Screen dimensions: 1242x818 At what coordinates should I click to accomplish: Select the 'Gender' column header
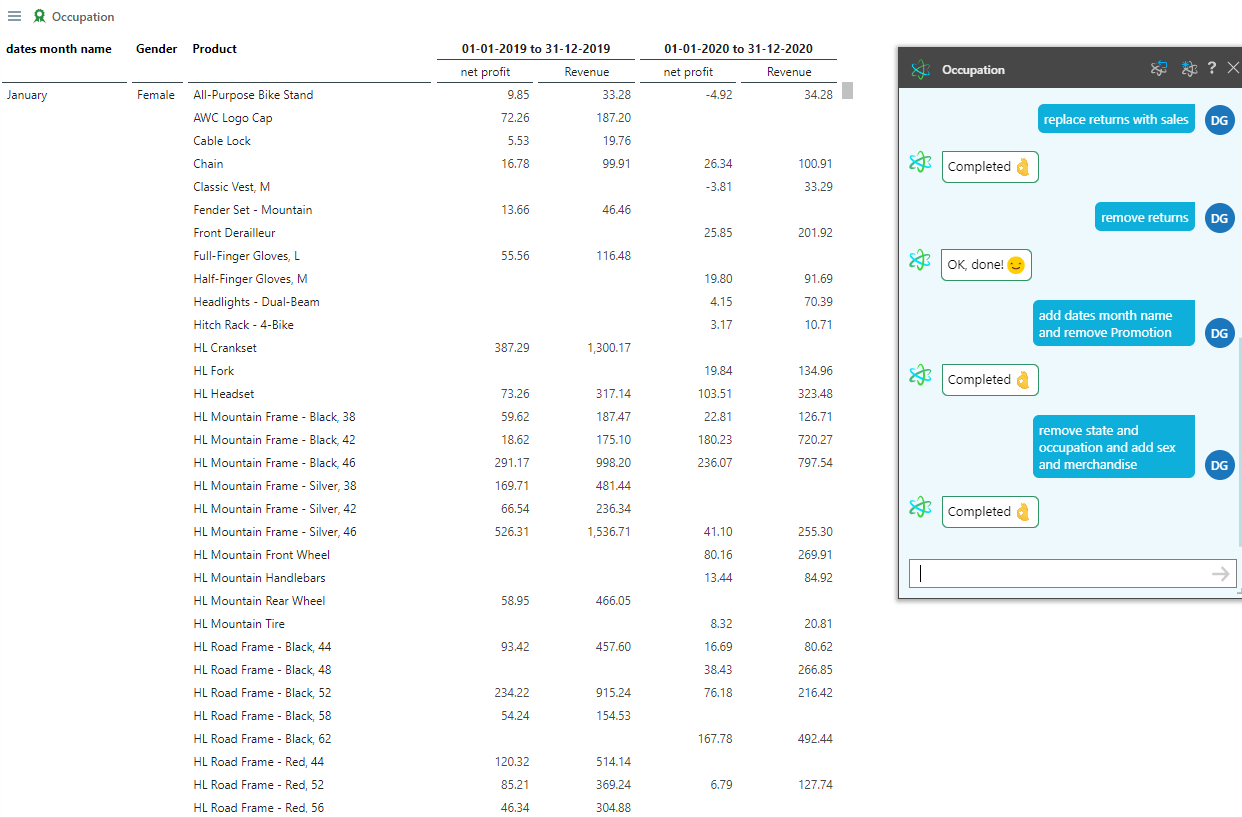tap(157, 48)
